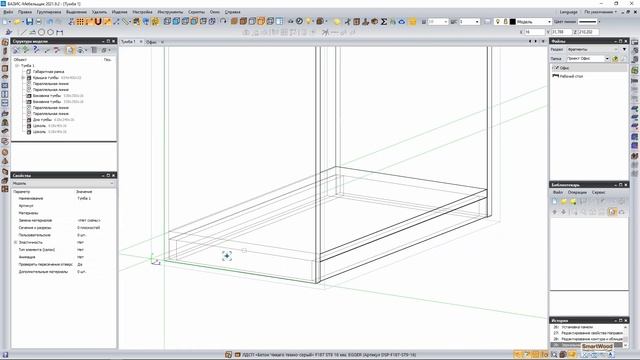640x360 pixels.
Task: Click the first circle tool icon
Action: [41, 32]
